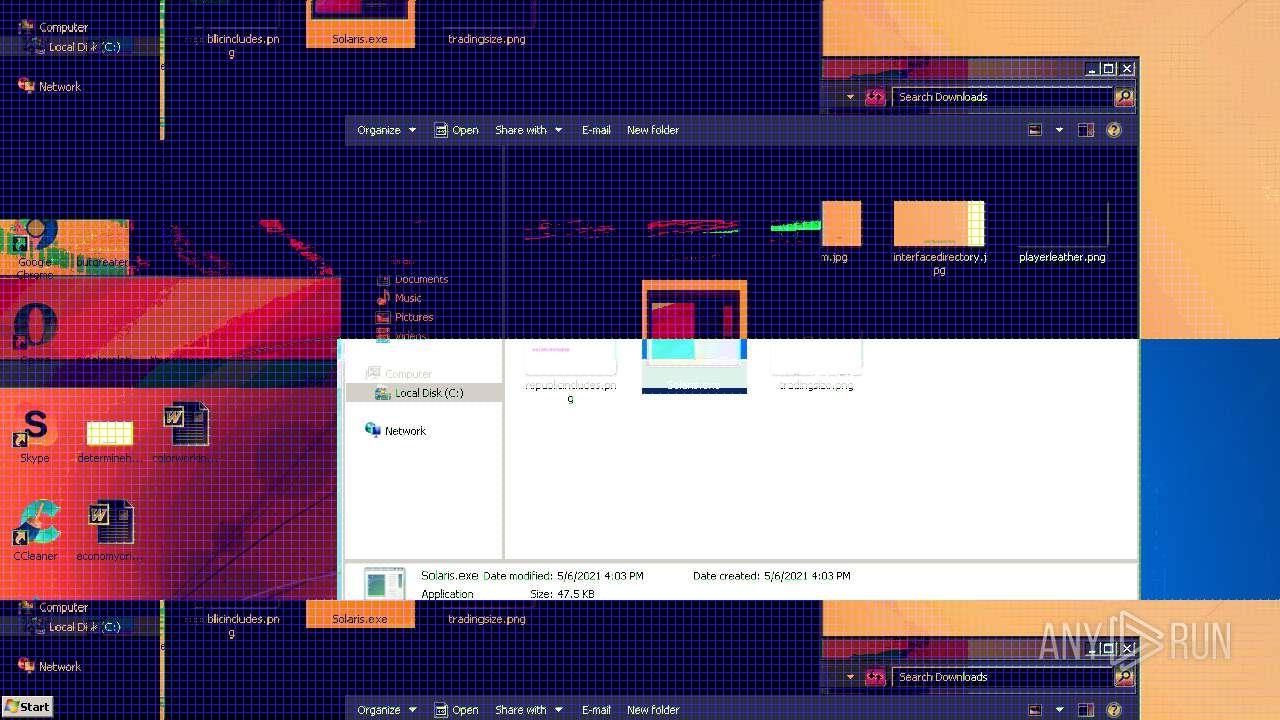The height and width of the screenshot is (720, 1280).
Task: Open the Start menu button
Action: [x=27, y=707]
